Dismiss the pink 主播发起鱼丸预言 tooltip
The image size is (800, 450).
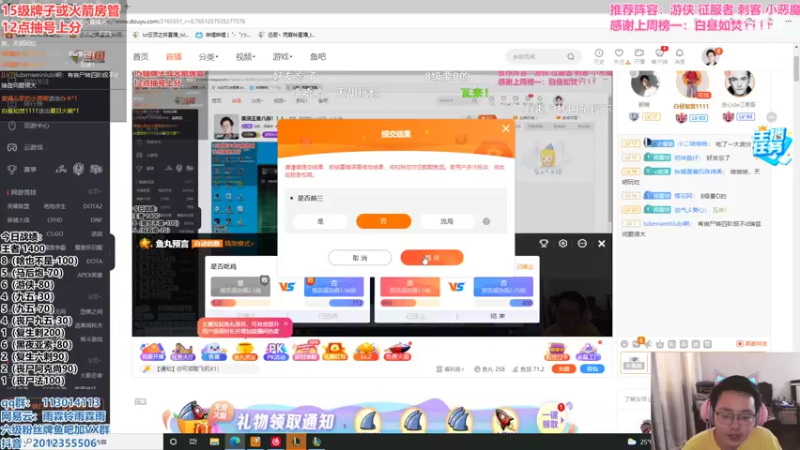coord(286,324)
